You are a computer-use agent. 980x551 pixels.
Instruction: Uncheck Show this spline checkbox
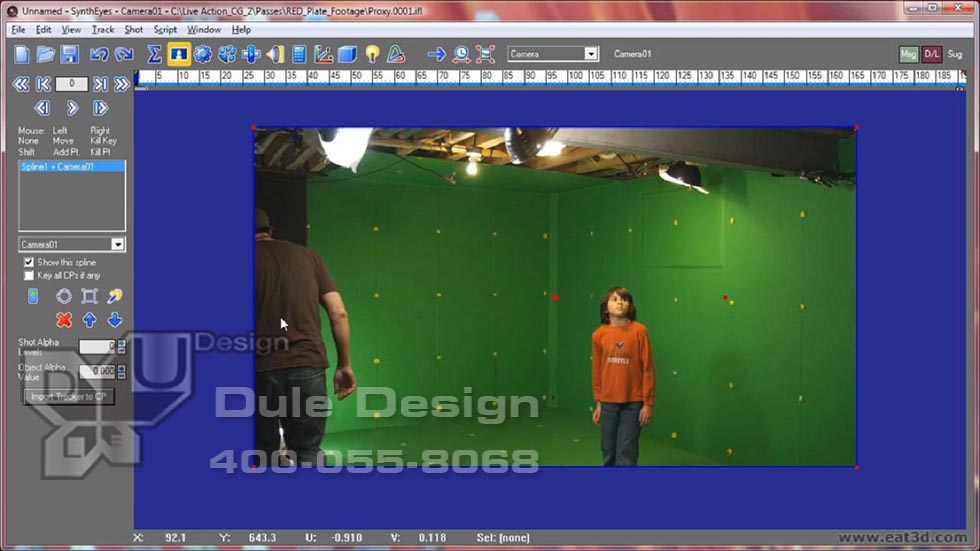(29, 262)
